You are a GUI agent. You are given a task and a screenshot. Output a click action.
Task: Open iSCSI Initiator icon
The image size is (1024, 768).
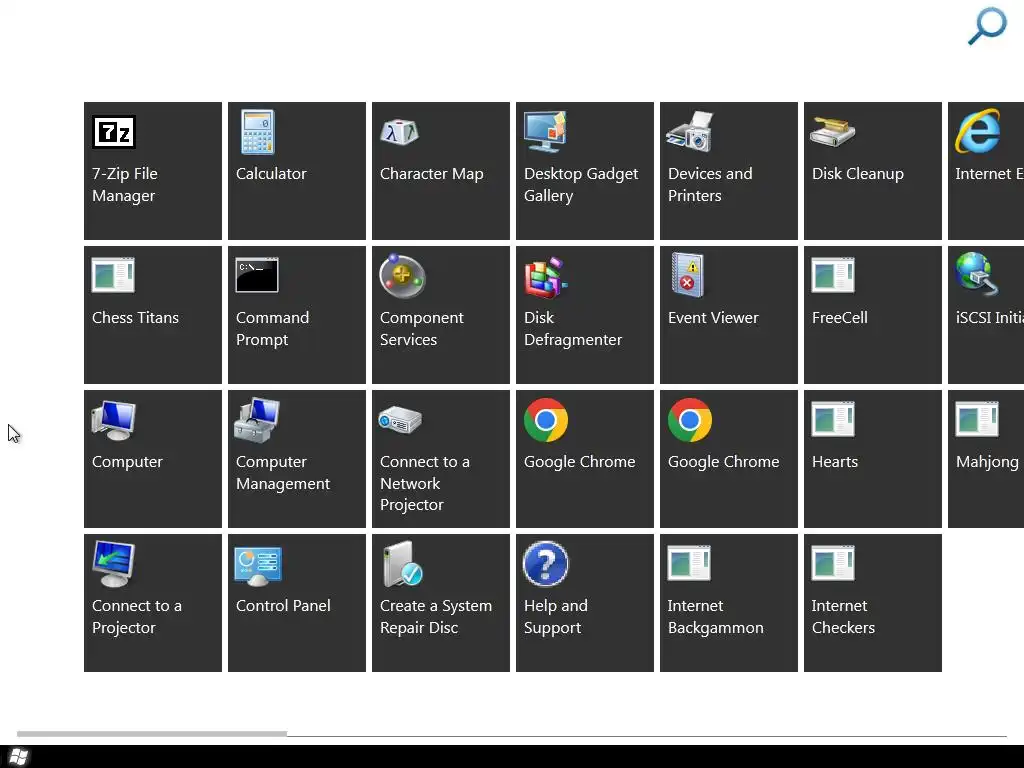coord(977,274)
